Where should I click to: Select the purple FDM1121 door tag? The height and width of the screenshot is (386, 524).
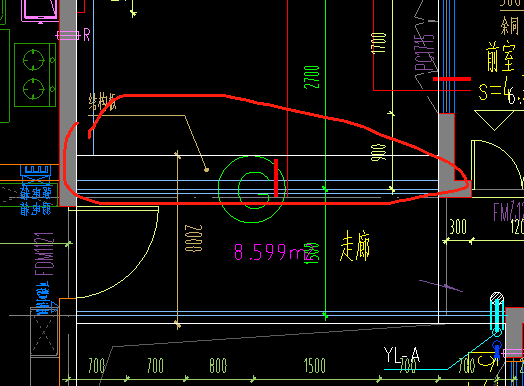(x=44, y=254)
